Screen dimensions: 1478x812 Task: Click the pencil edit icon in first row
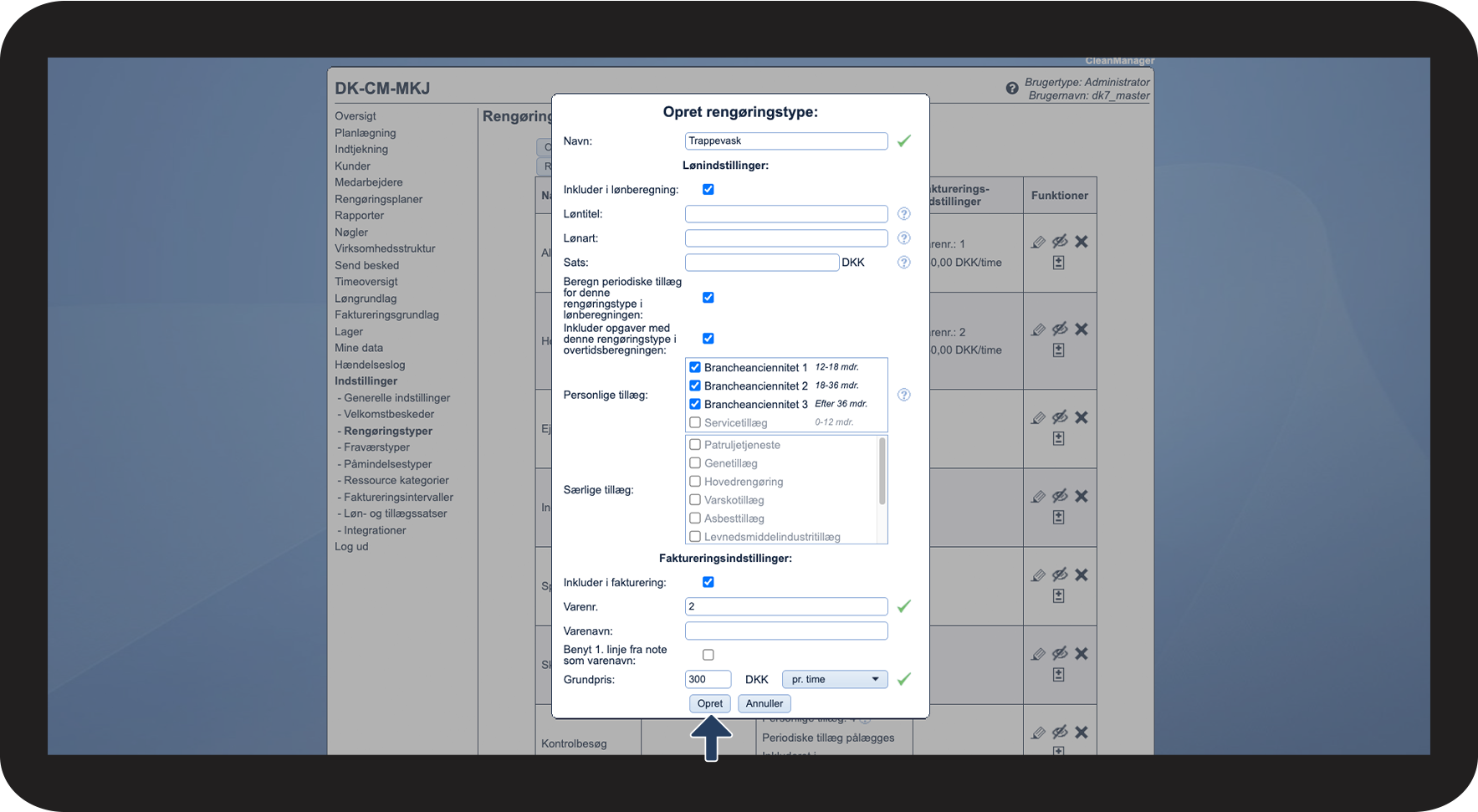click(x=1038, y=242)
